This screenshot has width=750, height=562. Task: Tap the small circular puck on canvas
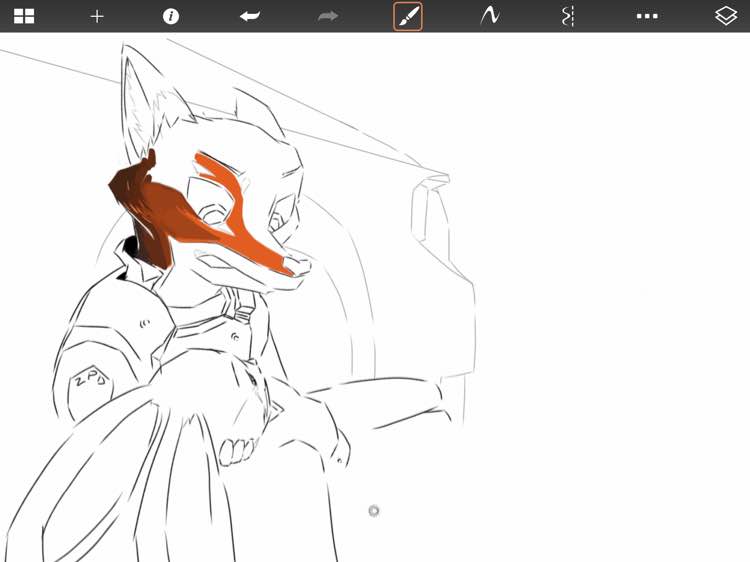click(374, 511)
